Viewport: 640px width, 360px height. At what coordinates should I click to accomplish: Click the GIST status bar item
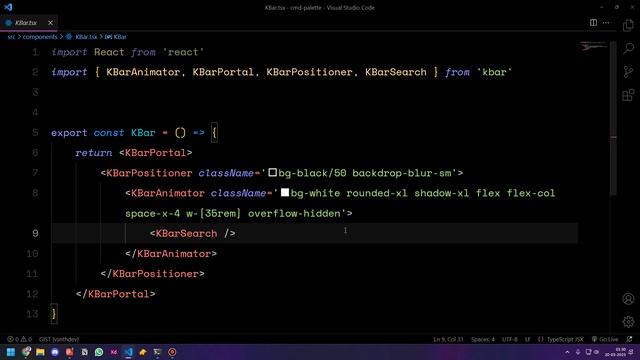(x=59, y=339)
